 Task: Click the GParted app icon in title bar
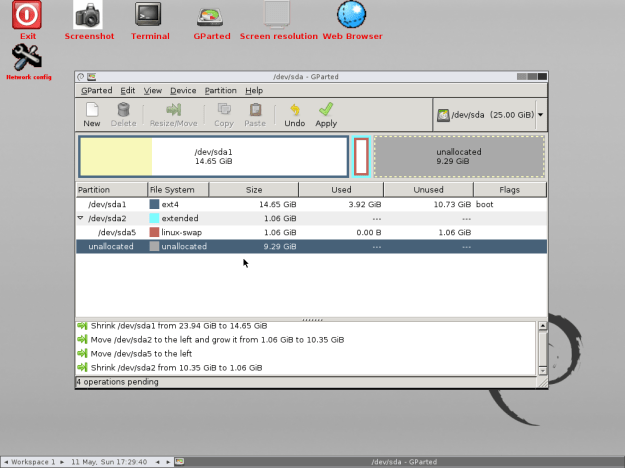click(x=92, y=77)
